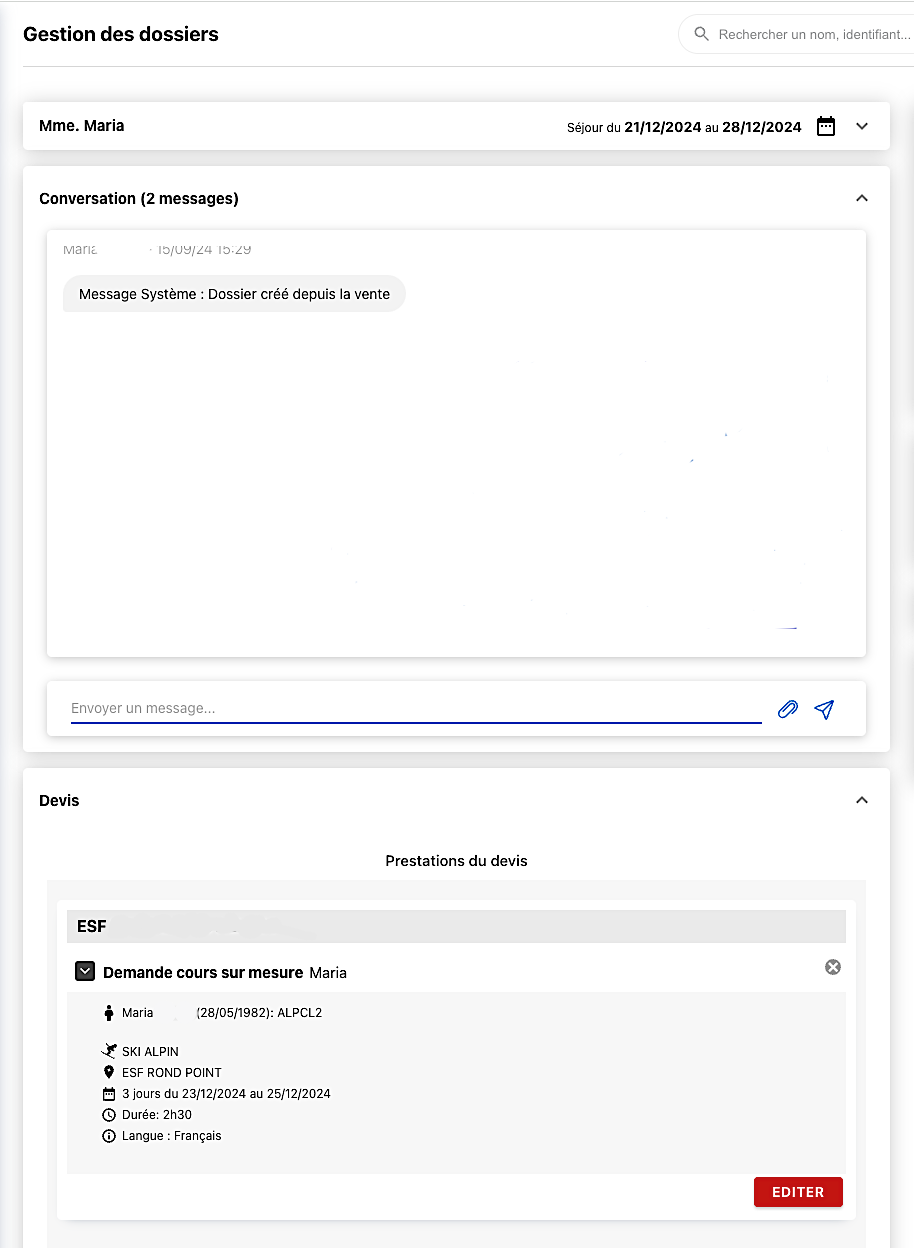Click the location pin beside ESF ROND POINT

pyautogui.click(x=109, y=1072)
